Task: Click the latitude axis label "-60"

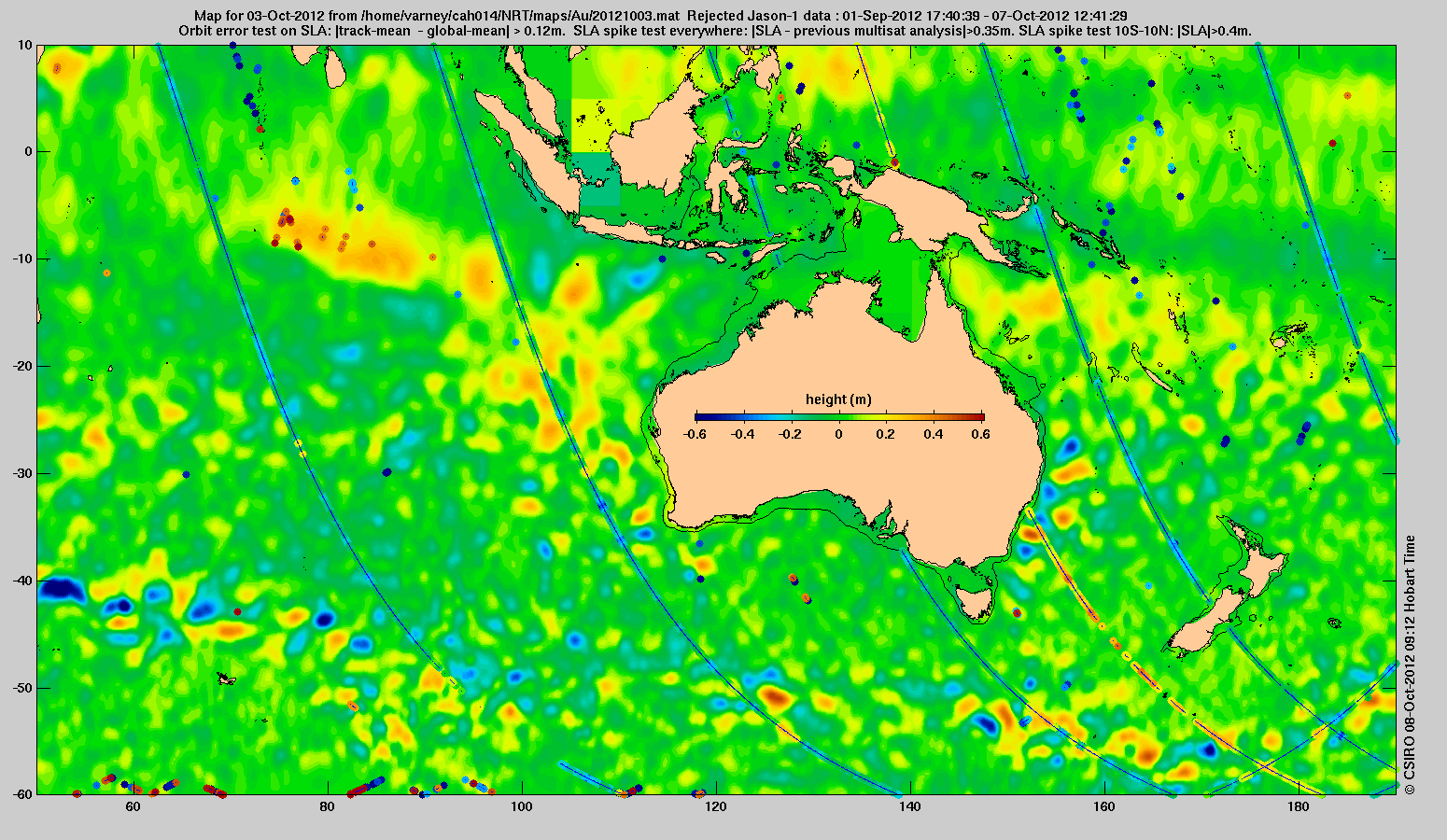Action: point(22,794)
